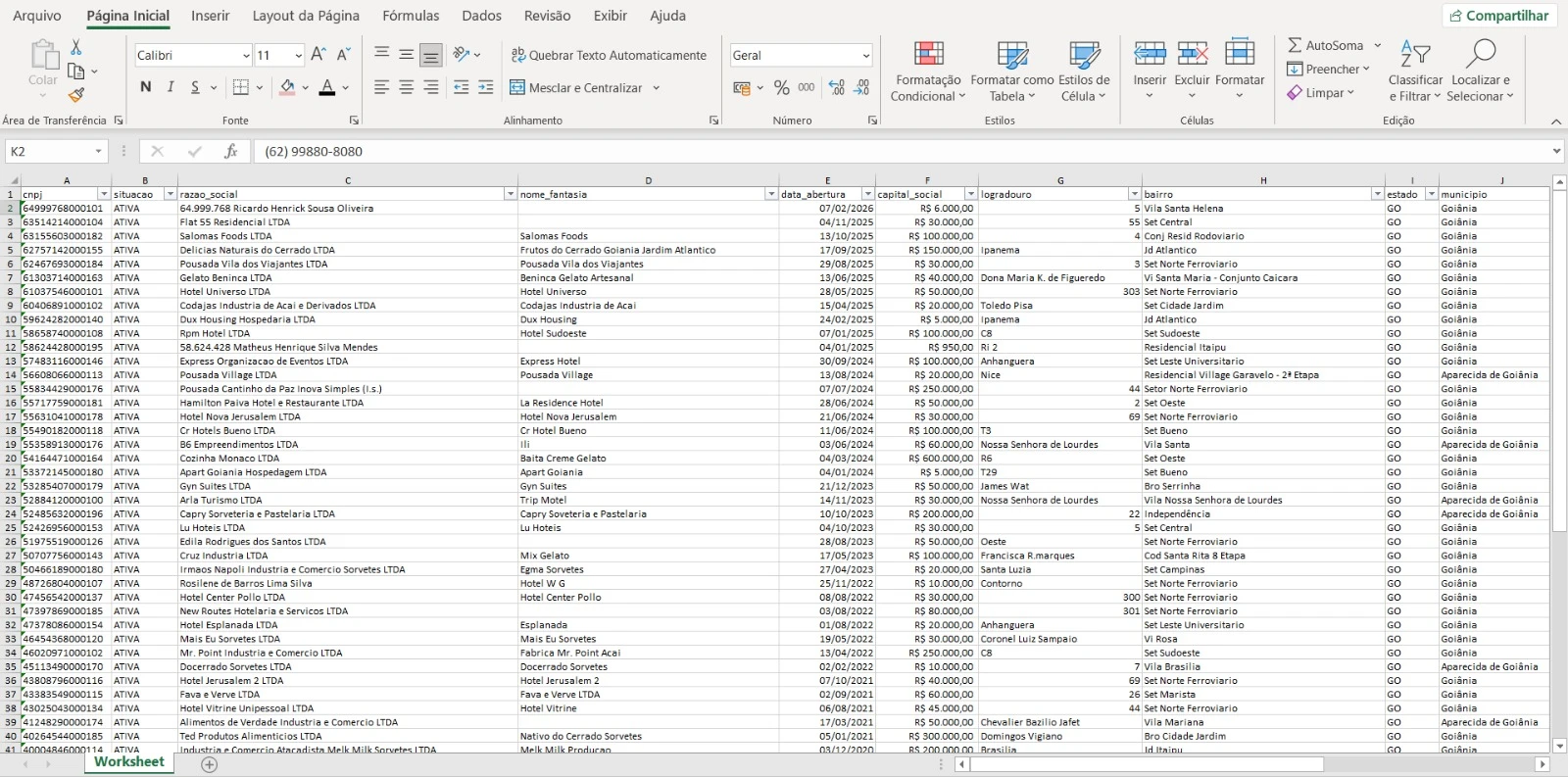
Task: Toggle Quebrar Texto Automaticamente
Action: point(608,55)
